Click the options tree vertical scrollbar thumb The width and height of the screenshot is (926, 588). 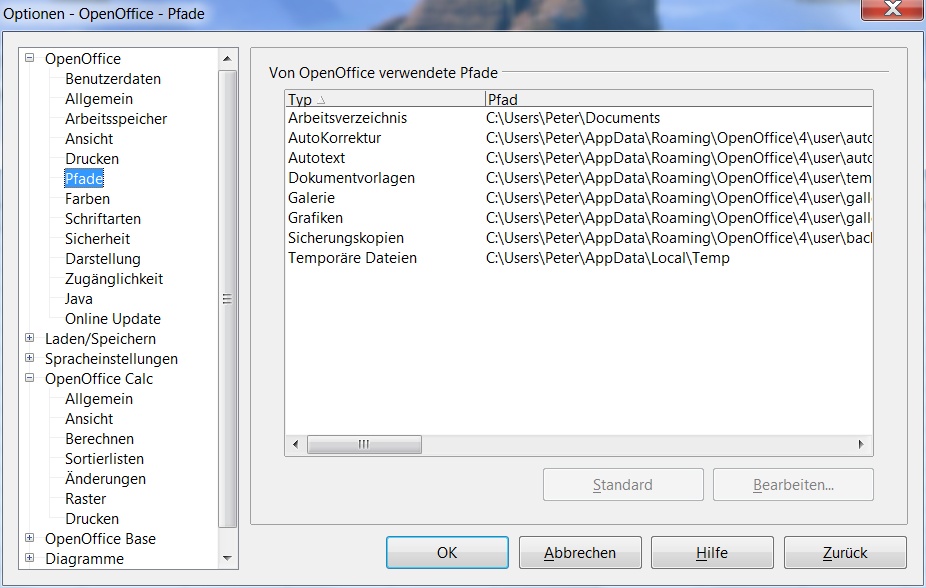pos(227,299)
